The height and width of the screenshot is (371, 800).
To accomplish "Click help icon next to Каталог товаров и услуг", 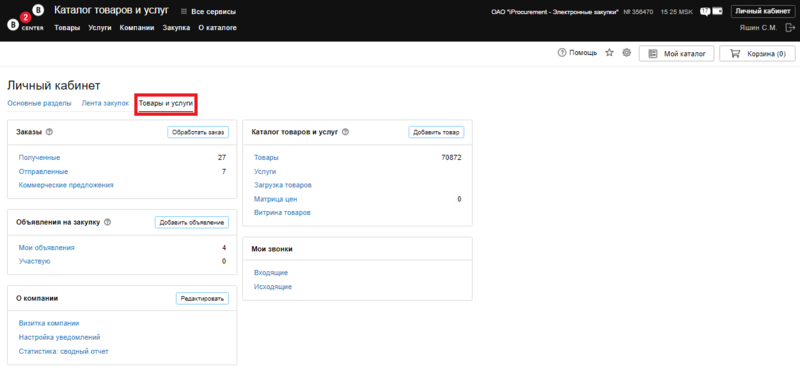I will click(x=345, y=132).
